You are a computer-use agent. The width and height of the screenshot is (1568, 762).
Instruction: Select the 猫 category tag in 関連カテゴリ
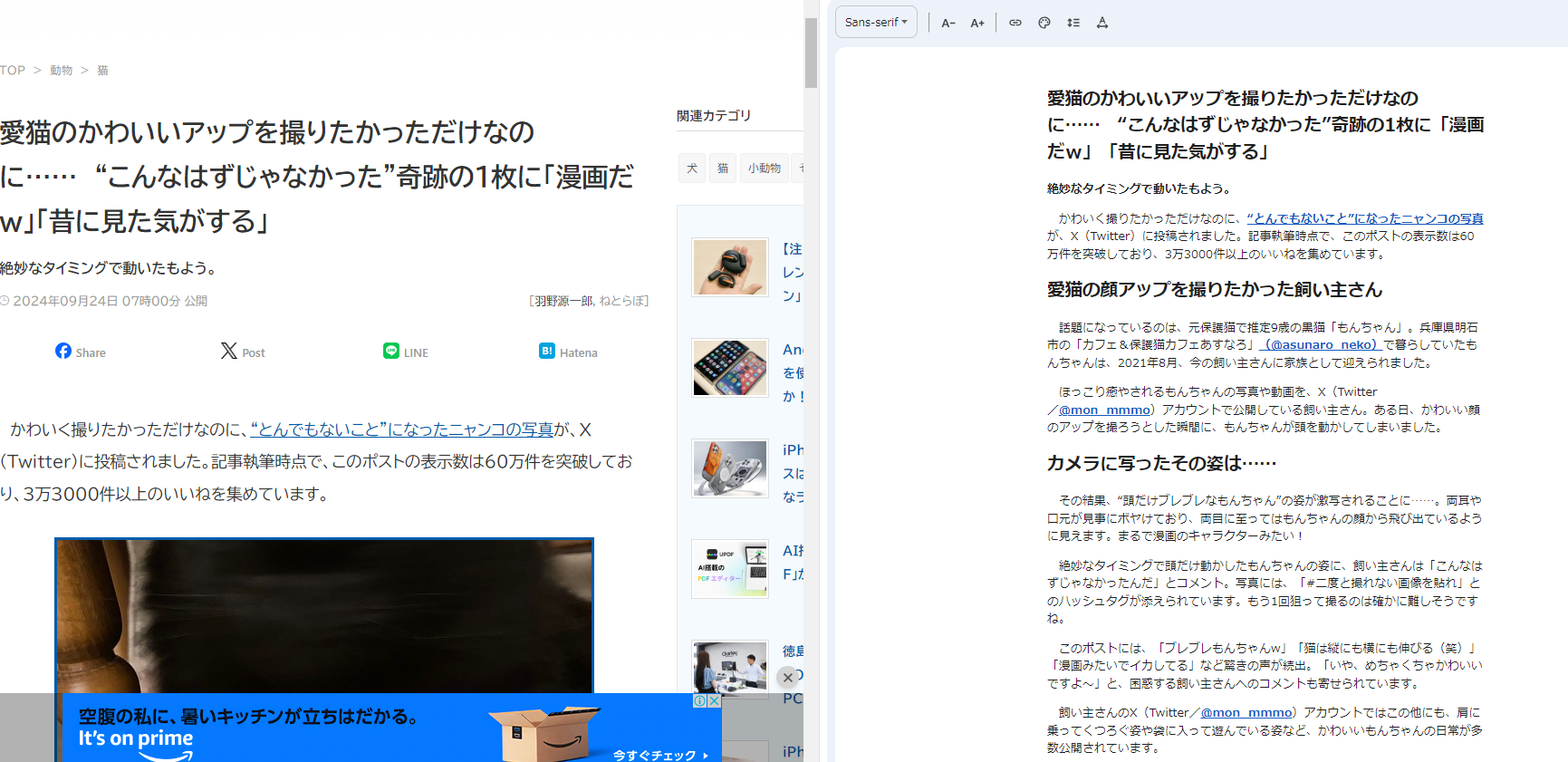(723, 168)
